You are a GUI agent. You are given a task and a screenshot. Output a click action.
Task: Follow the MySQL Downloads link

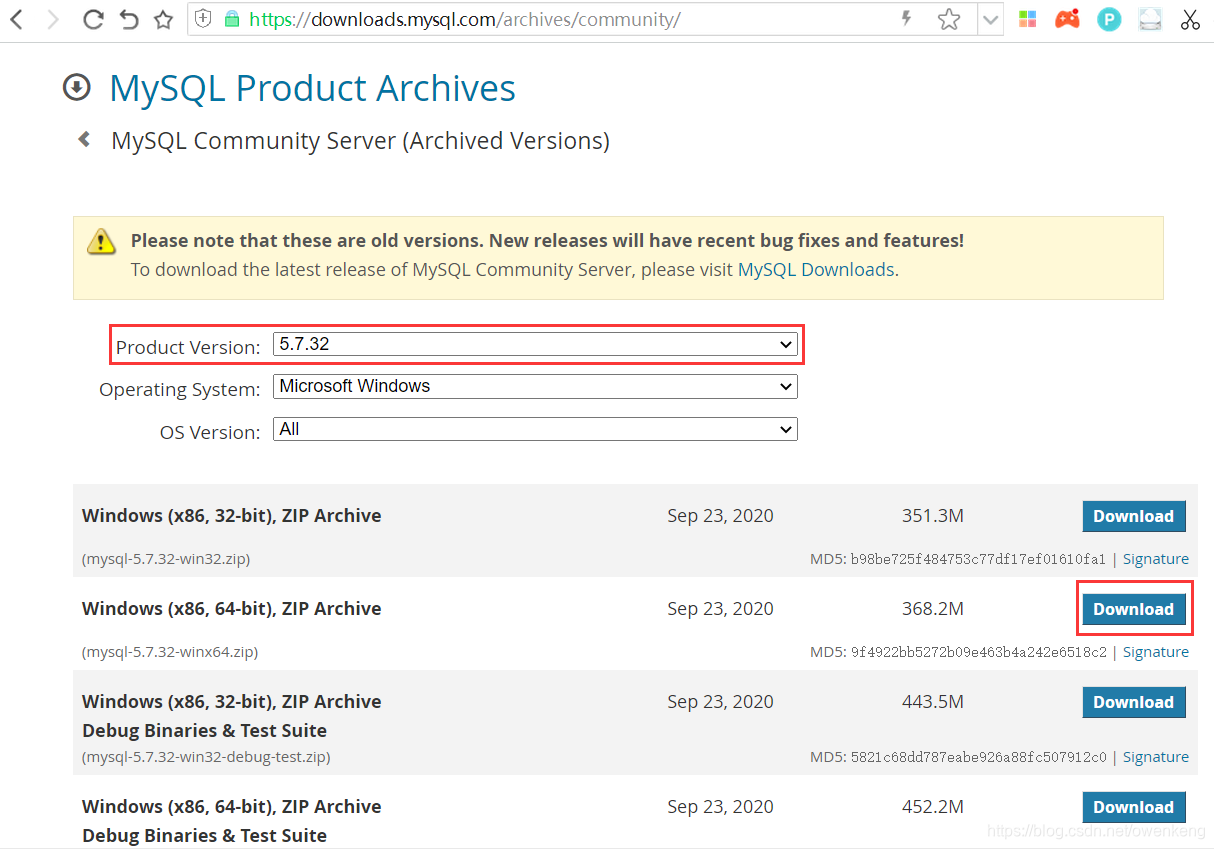click(816, 269)
